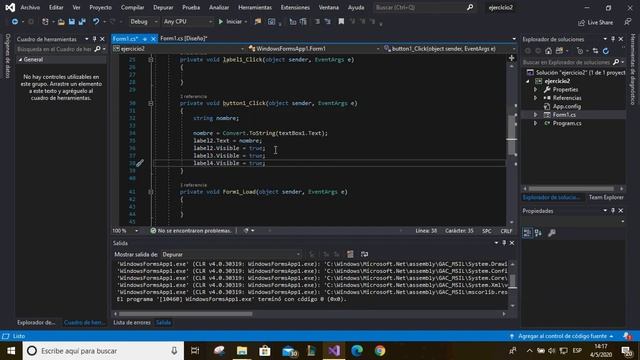This screenshot has height=360, width=640.
Task: Click the refresh icon in Solution Explorer
Action: point(606,51)
